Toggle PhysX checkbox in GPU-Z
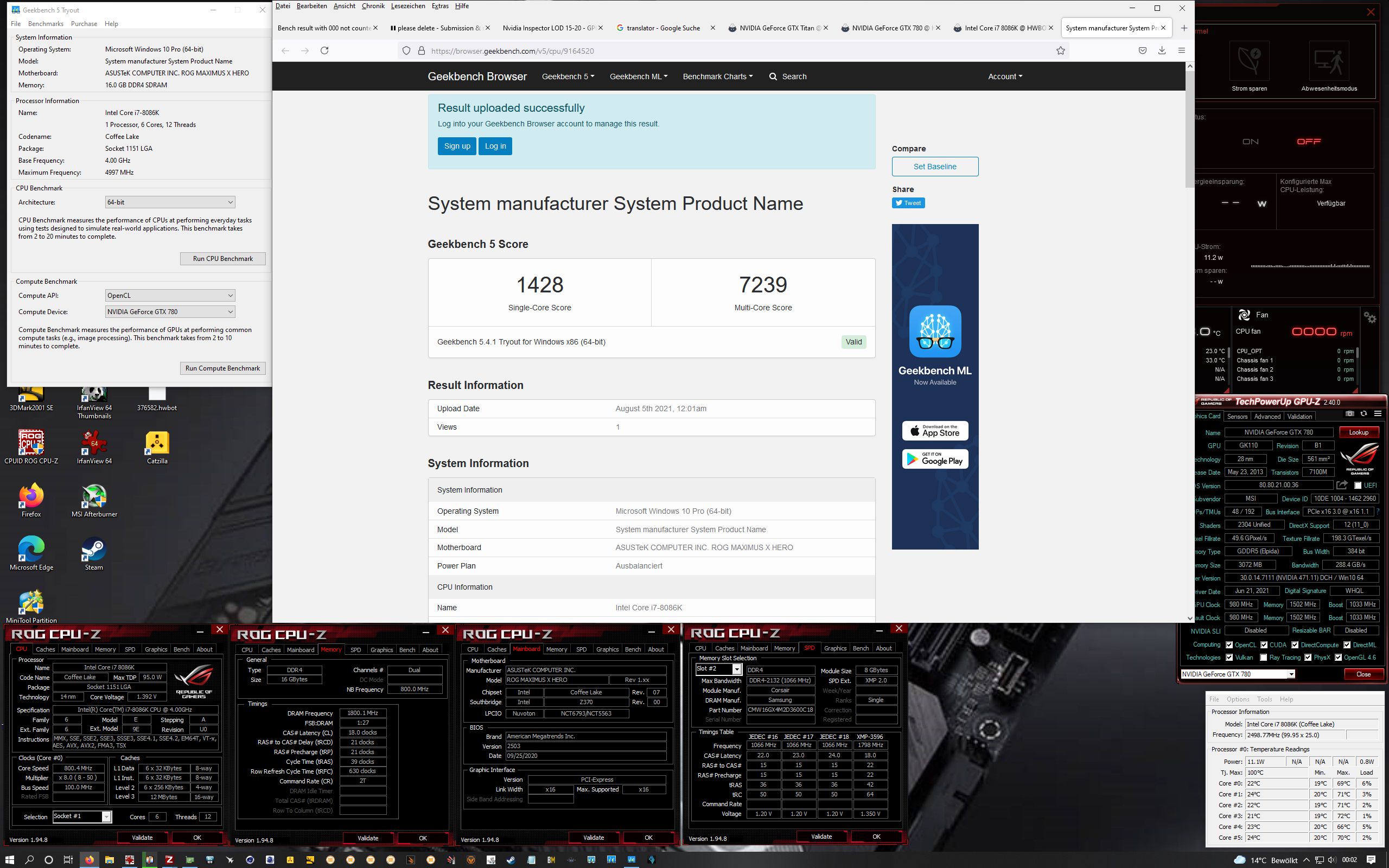The width and height of the screenshot is (1389, 868). click(1308, 658)
